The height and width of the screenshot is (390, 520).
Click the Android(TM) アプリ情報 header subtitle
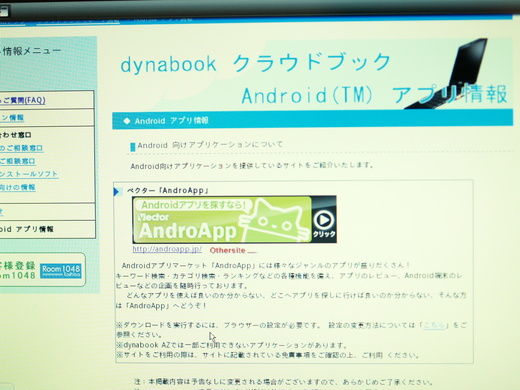coord(375,95)
